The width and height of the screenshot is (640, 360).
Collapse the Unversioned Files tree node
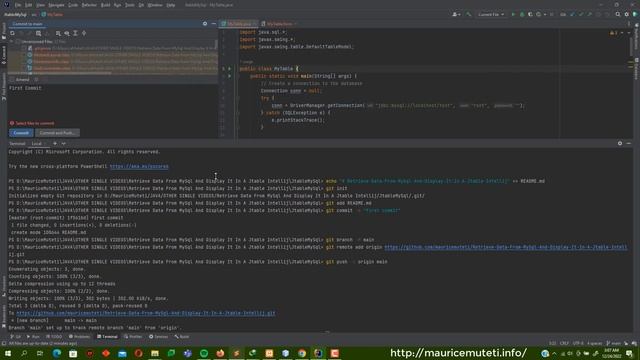[x=11, y=42]
